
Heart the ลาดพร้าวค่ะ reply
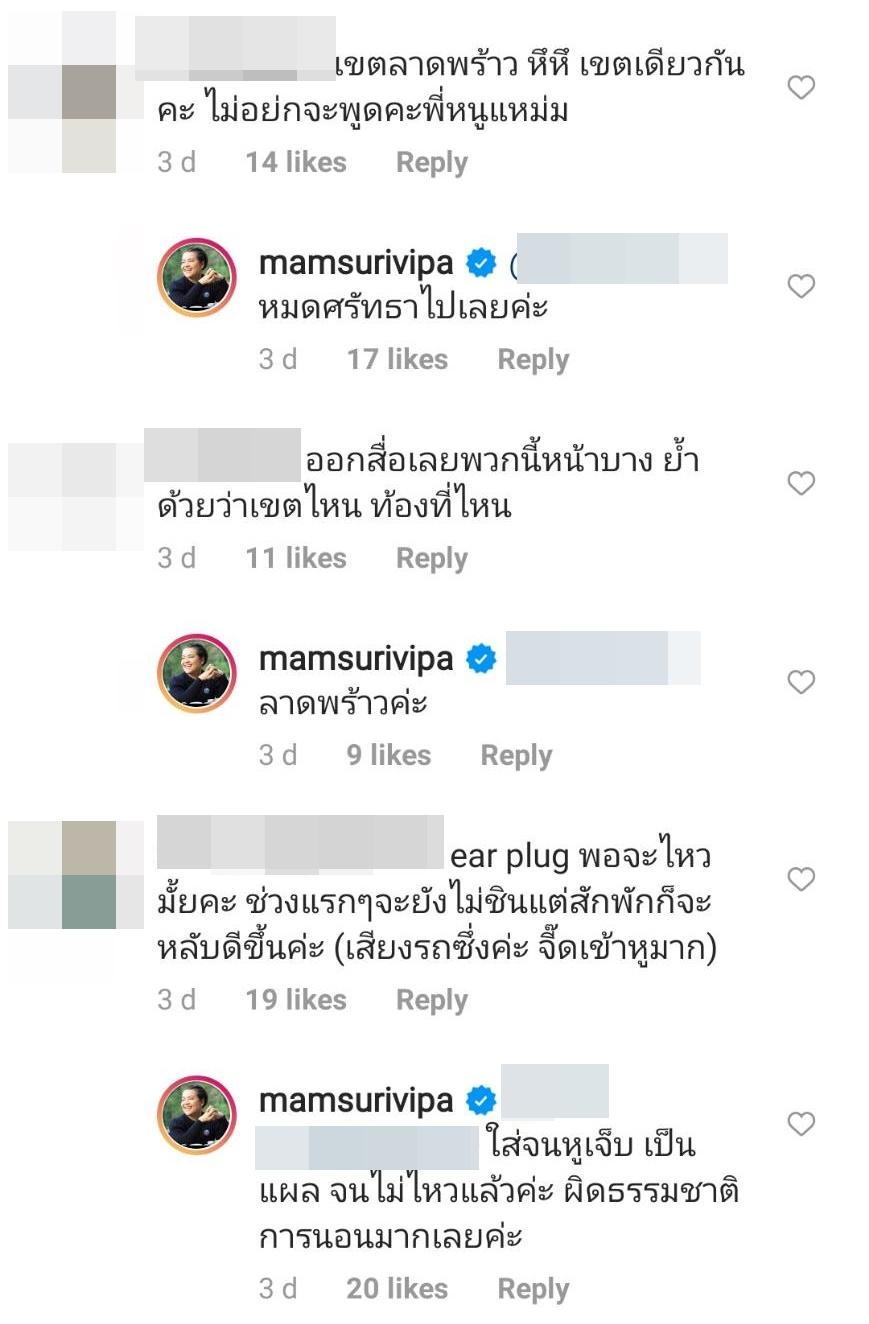tap(801, 682)
